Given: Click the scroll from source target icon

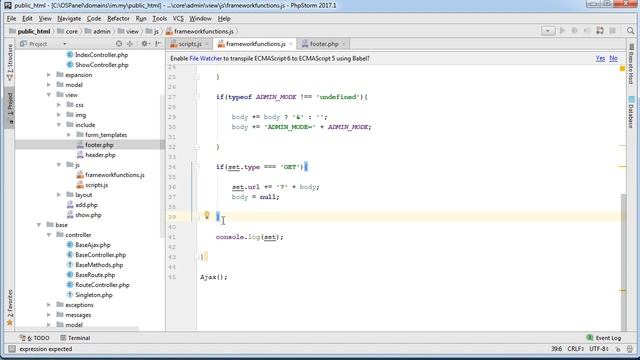Looking at the screenshot, I should point(119,44).
